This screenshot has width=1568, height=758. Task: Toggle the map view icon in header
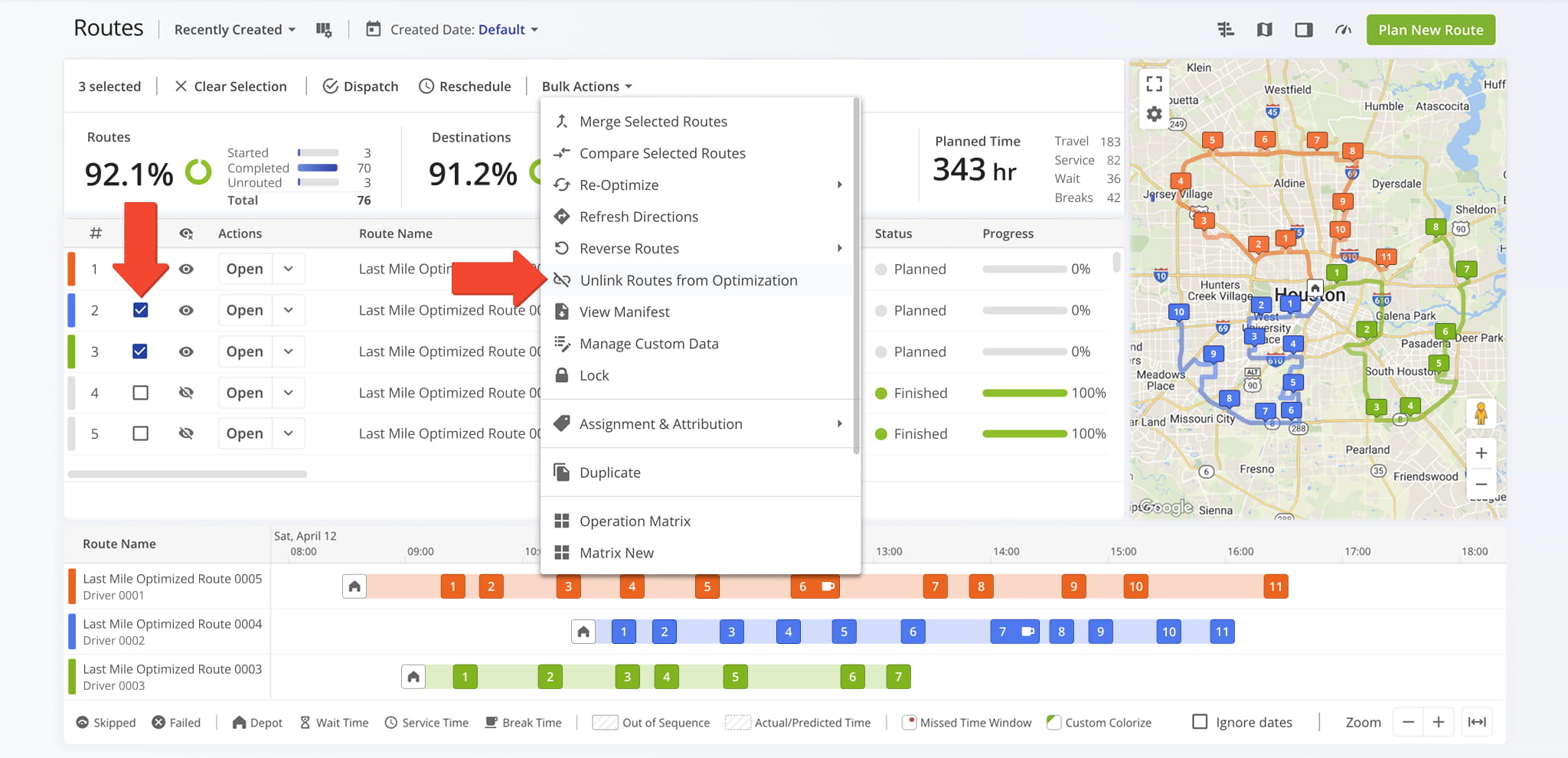pos(1265,30)
